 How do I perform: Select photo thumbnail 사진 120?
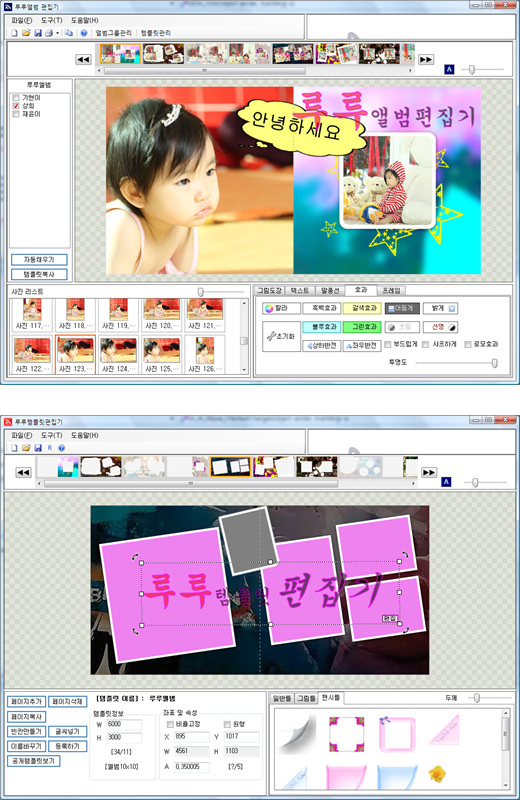coord(162,314)
